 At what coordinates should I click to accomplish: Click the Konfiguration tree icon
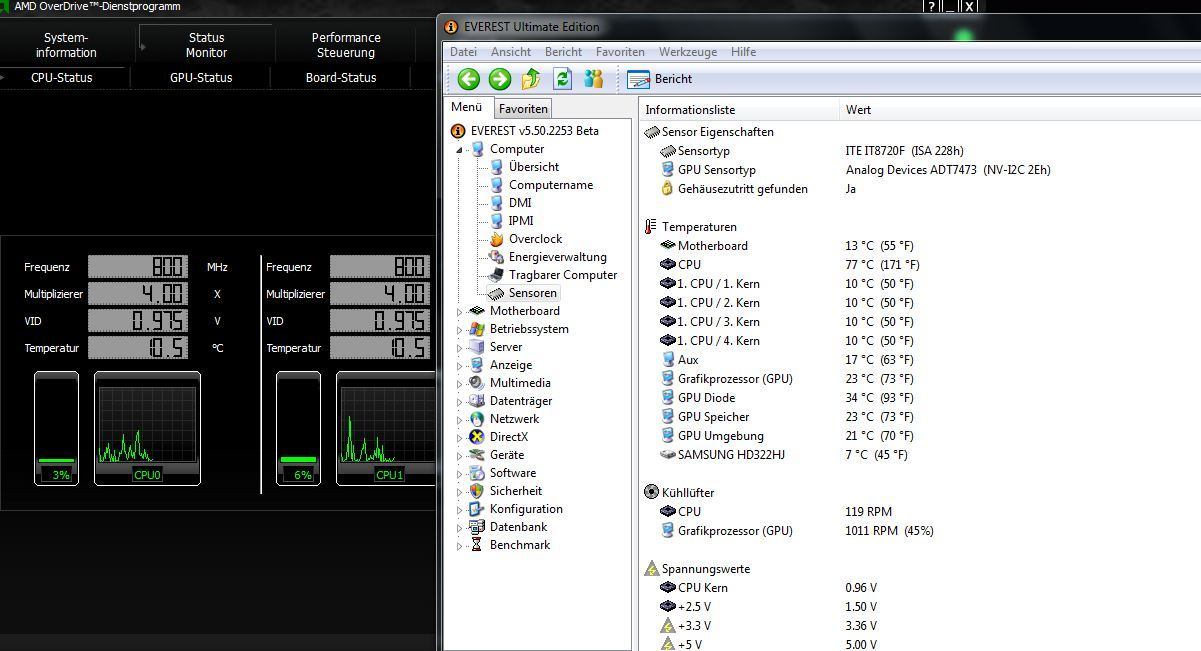pos(477,509)
